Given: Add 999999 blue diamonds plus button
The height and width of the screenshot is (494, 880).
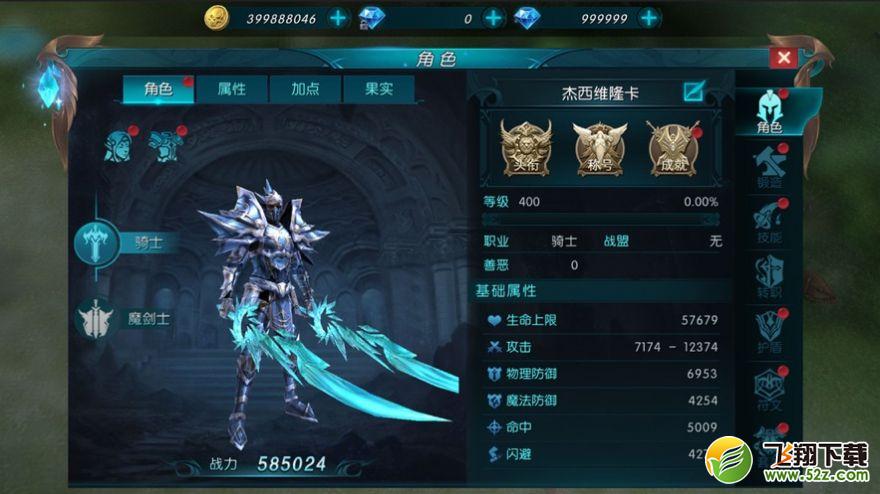Looking at the screenshot, I should tap(649, 19).
